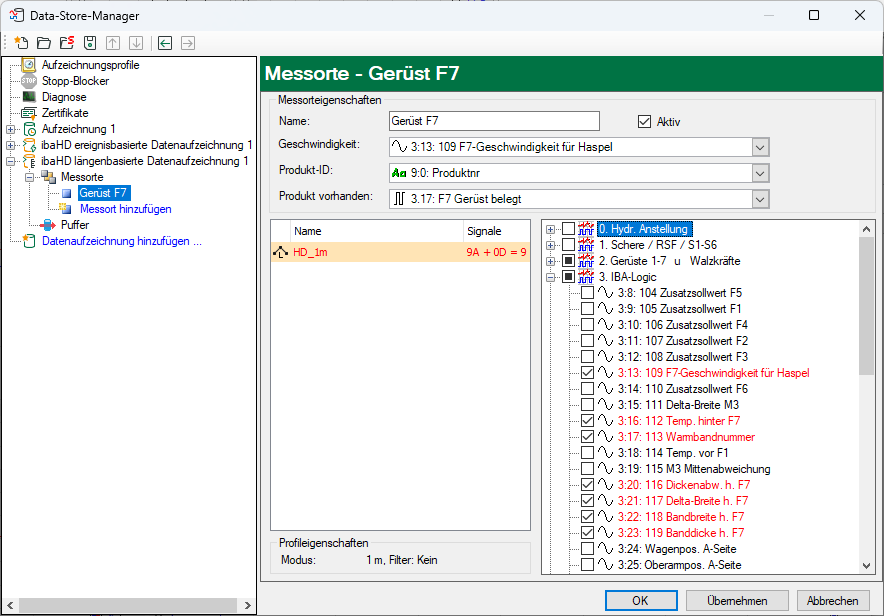The image size is (884, 616).
Task: Expand the Aufzeichnung 1 tree node
Action: pos(10,129)
